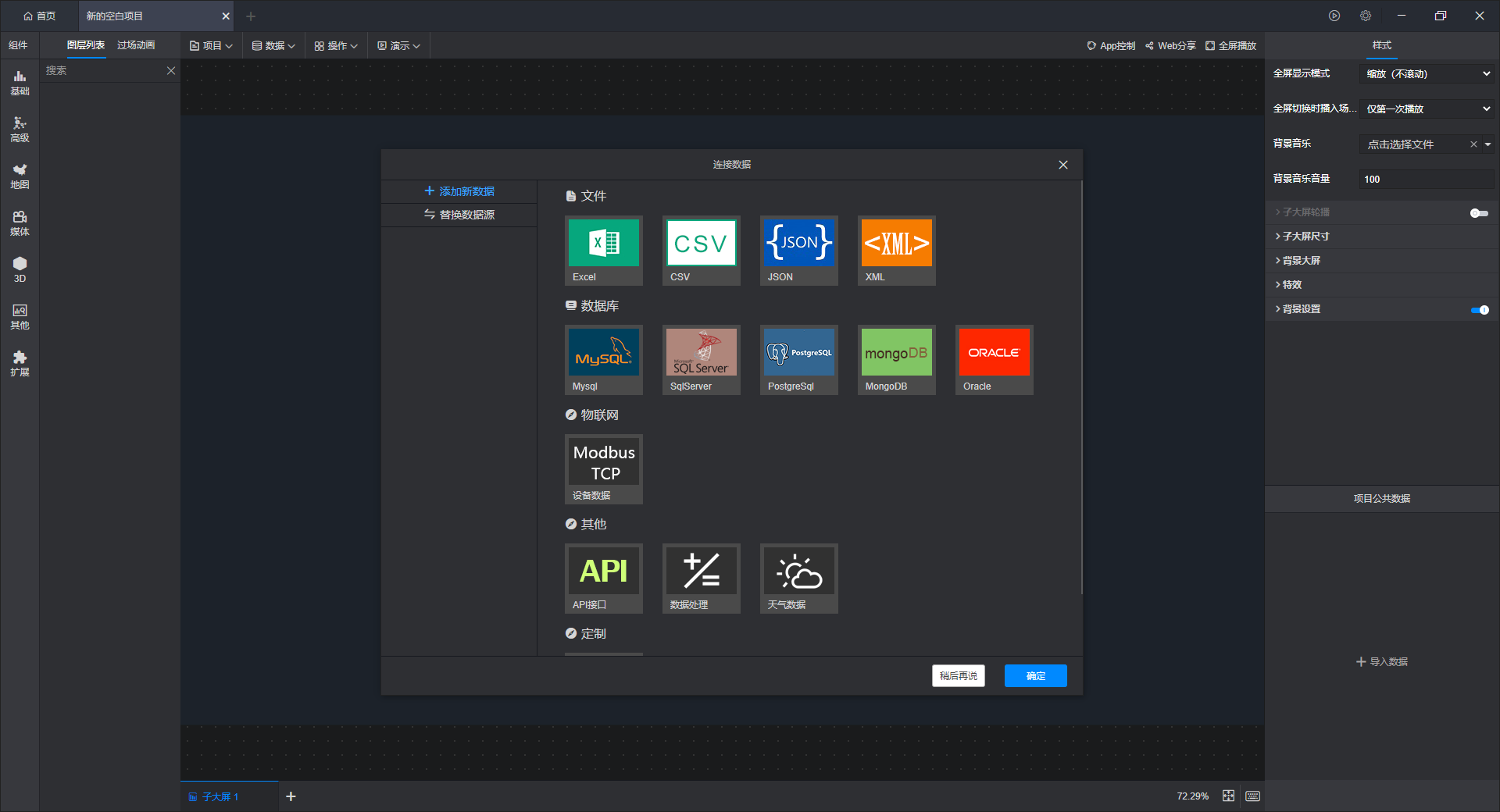Click 导入数据 in public data panel
1500x812 pixels.
tap(1382, 662)
